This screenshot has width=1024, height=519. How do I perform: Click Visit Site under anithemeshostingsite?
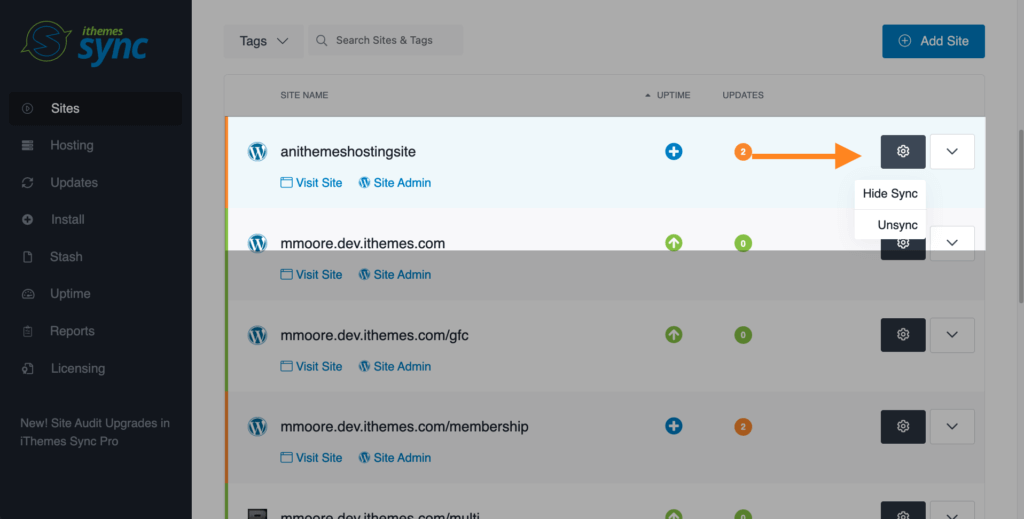click(312, 183)
